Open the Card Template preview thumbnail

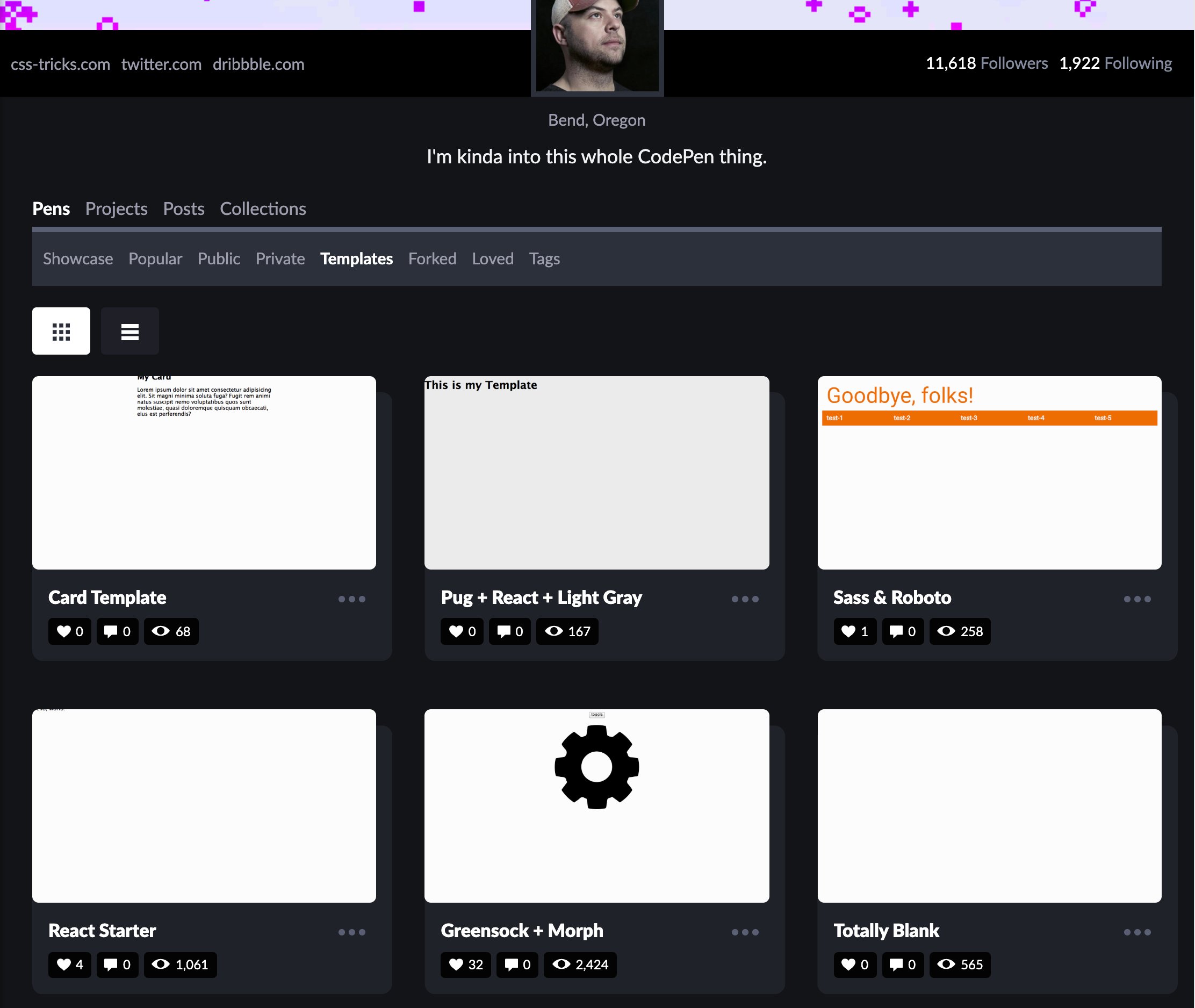(204, 473)
